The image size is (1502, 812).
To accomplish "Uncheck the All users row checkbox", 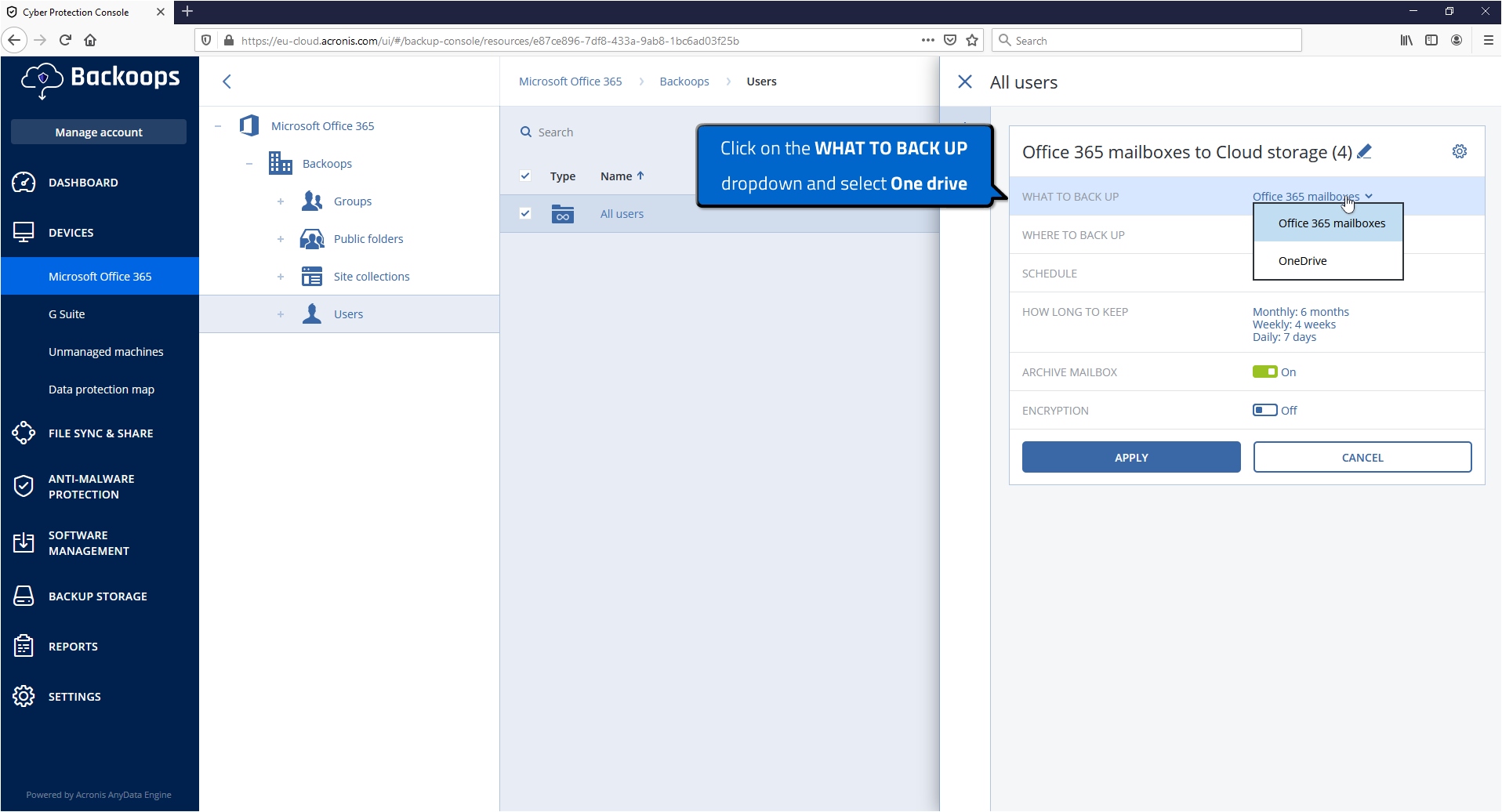I will click(525, 213).
